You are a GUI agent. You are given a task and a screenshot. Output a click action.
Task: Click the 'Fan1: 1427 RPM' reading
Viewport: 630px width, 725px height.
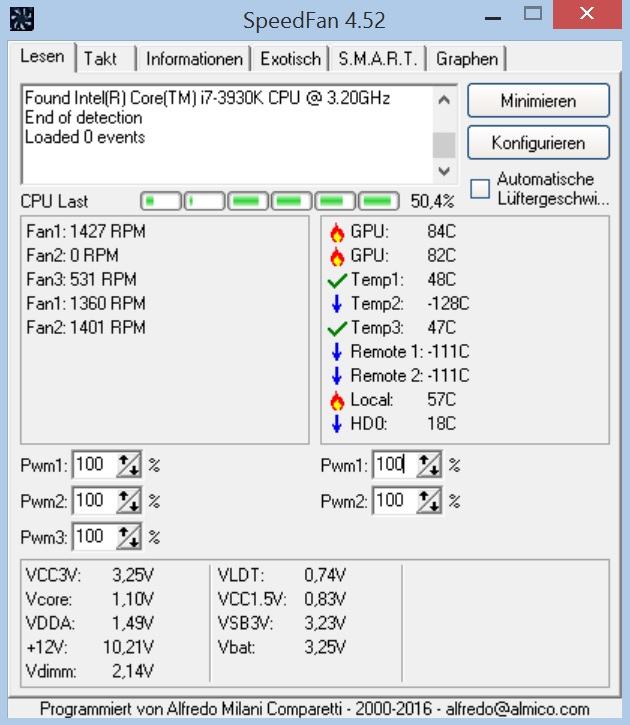(86, 231)
